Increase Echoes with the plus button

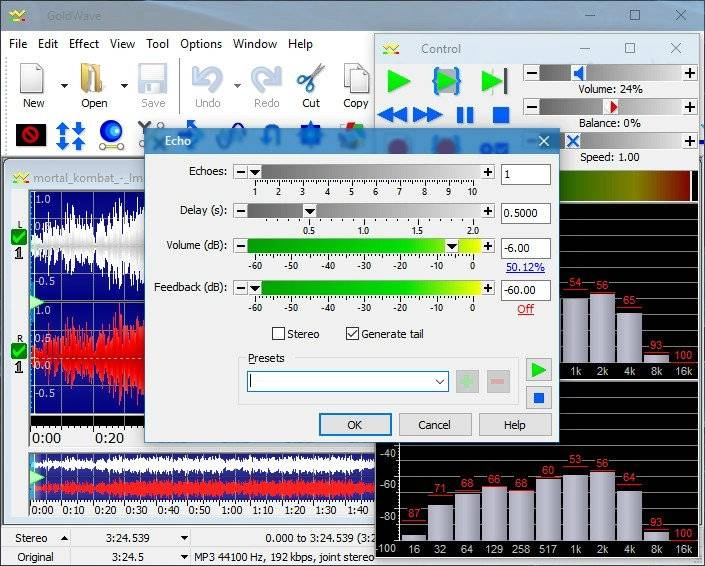tap(488, 172)
